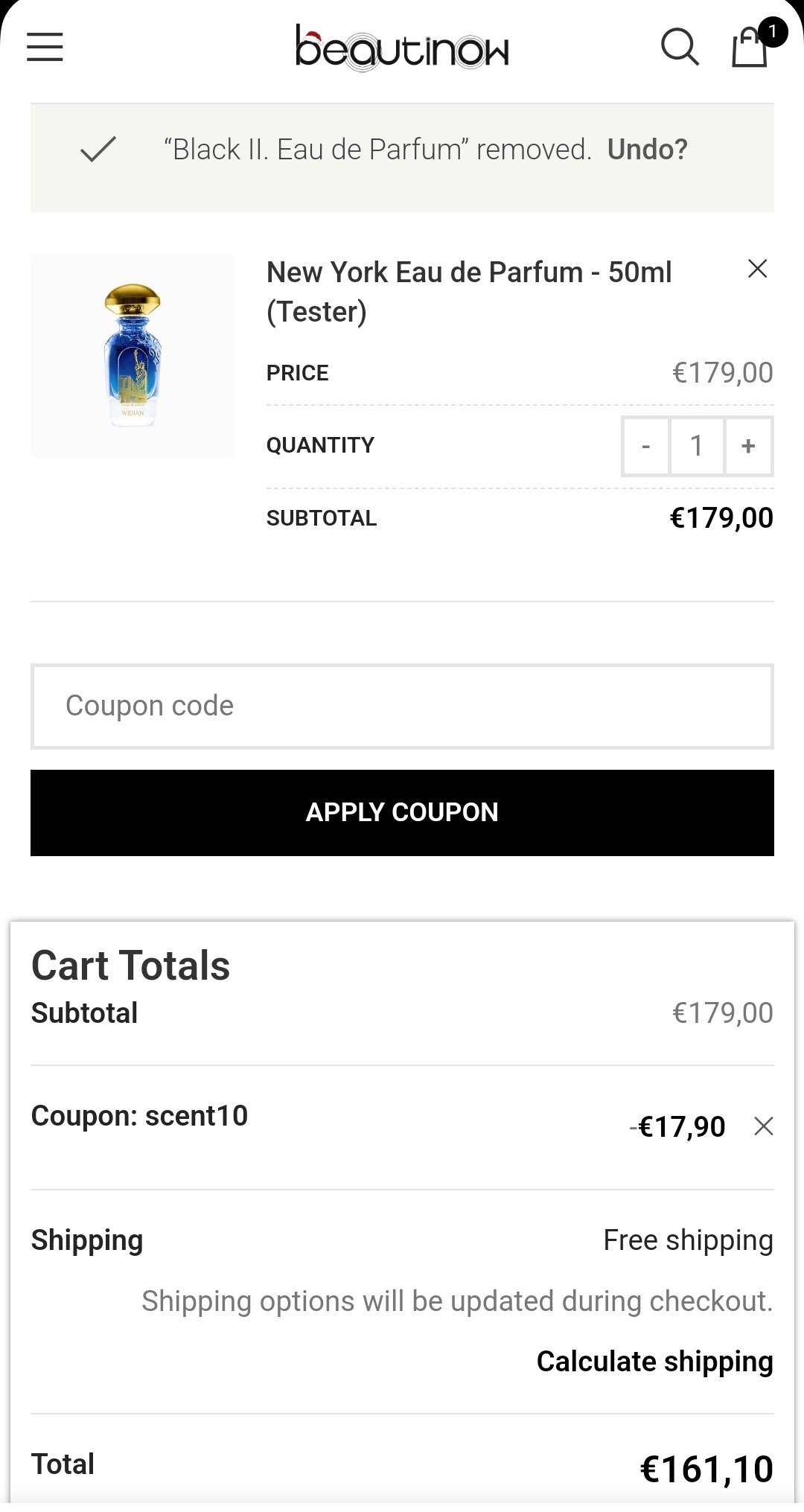This screenshot has width=804, height=1512.
Task: Open the New York perfume thumbnail
Action: coord(133,355)
